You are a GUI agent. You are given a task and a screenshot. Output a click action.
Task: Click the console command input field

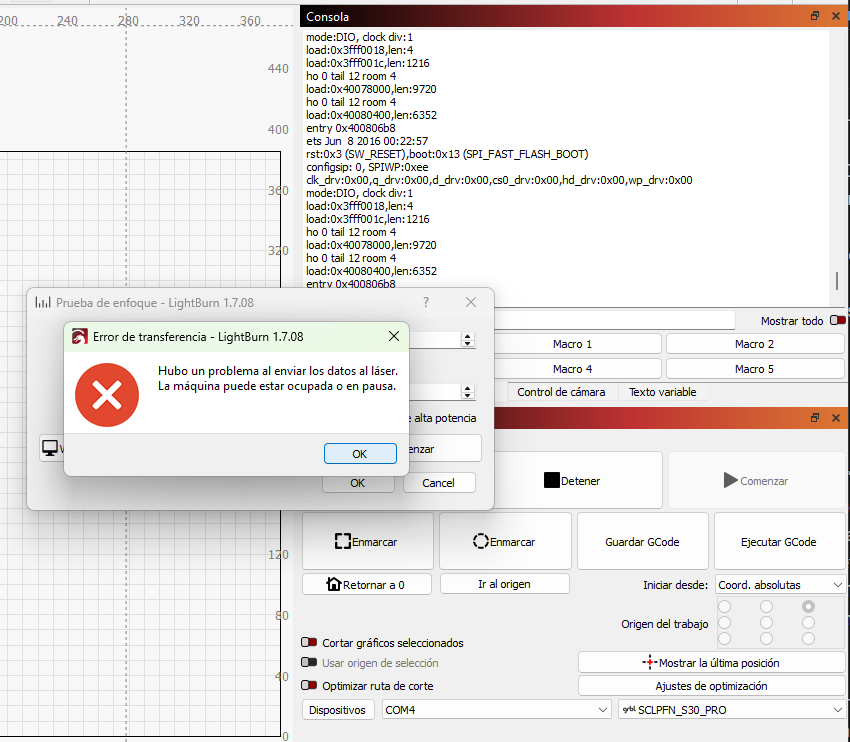click(x=614, y=320)
